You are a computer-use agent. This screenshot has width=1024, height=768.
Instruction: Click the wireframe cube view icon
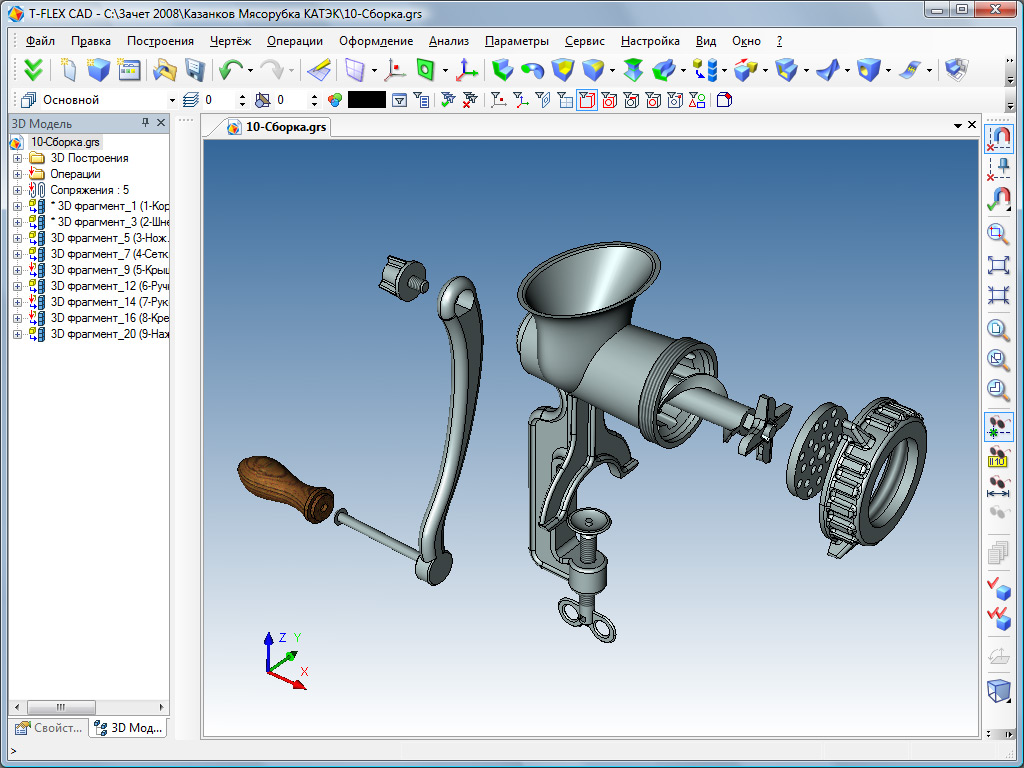[998, 690]
